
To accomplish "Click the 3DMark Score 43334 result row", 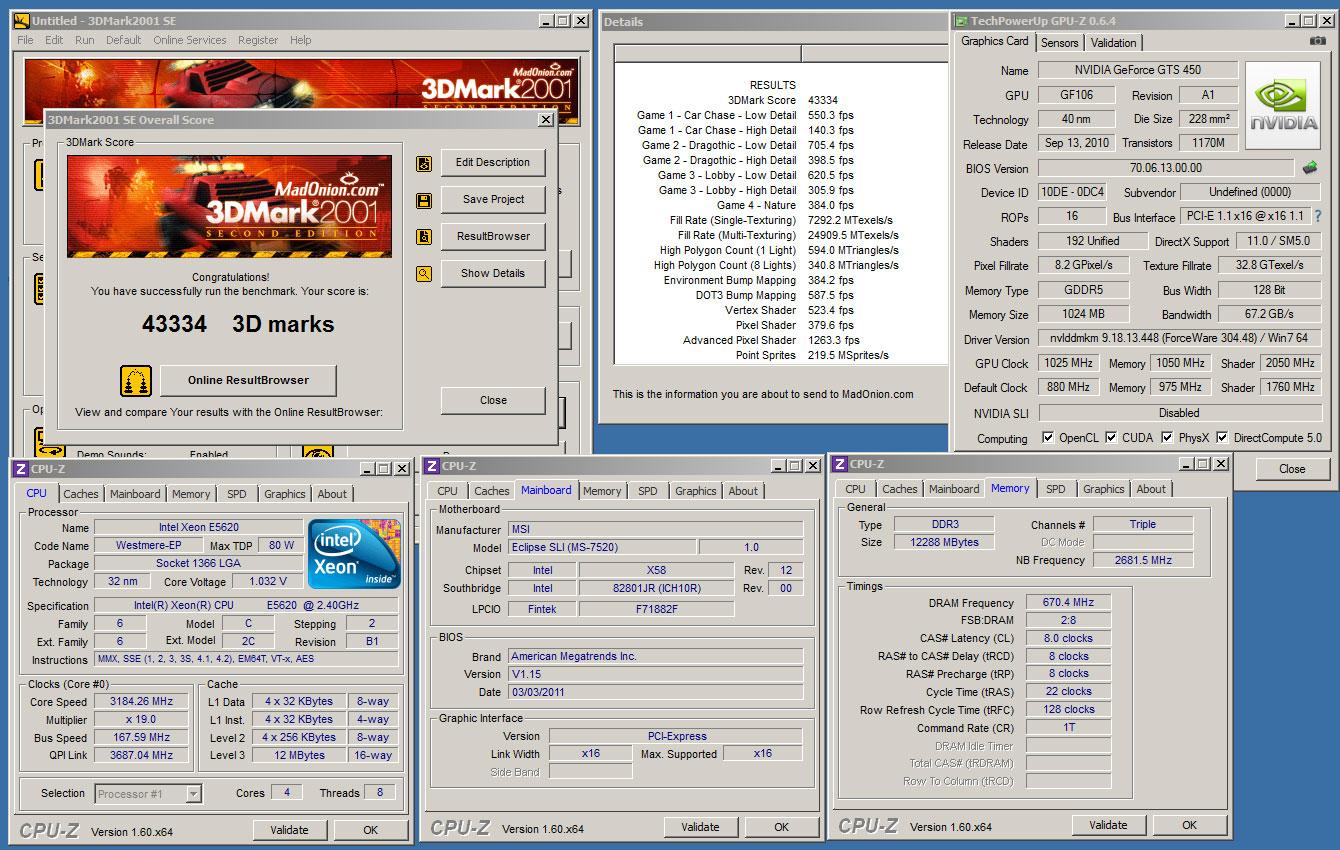I will point(783,100).
